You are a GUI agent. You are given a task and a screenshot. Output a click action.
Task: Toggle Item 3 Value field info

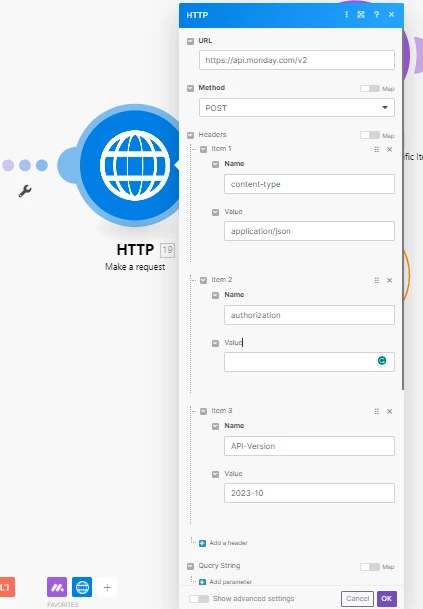(216, 474)
